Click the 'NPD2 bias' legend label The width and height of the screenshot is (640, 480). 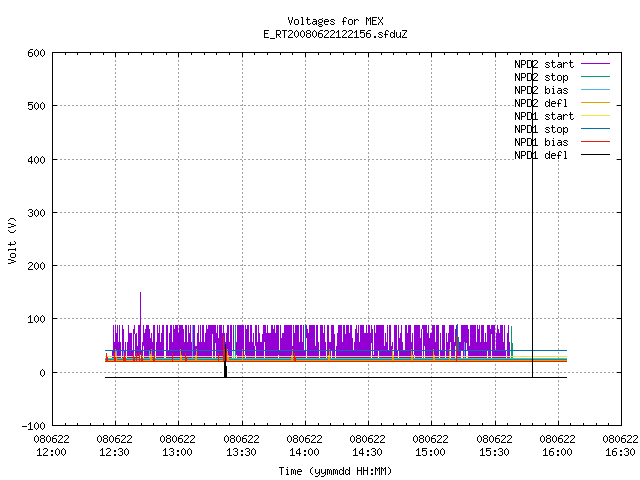coord(541,90)
